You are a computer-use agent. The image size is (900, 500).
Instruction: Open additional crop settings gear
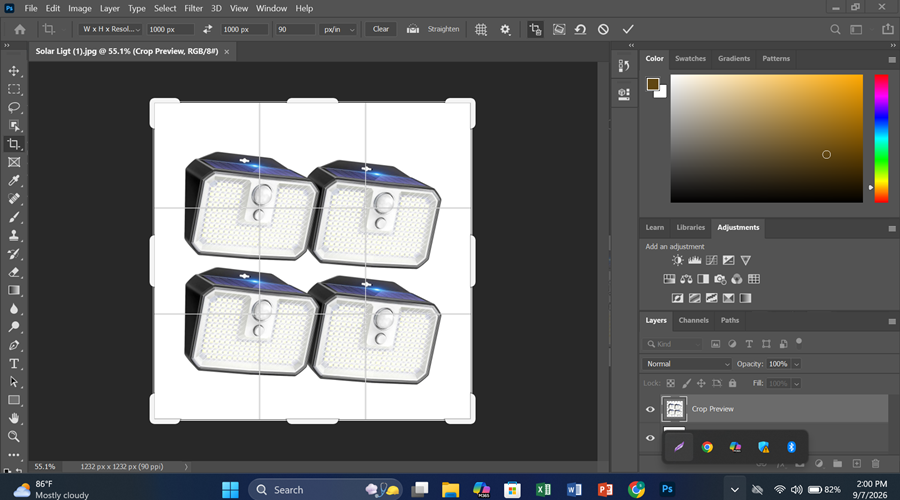pos(505,29)
